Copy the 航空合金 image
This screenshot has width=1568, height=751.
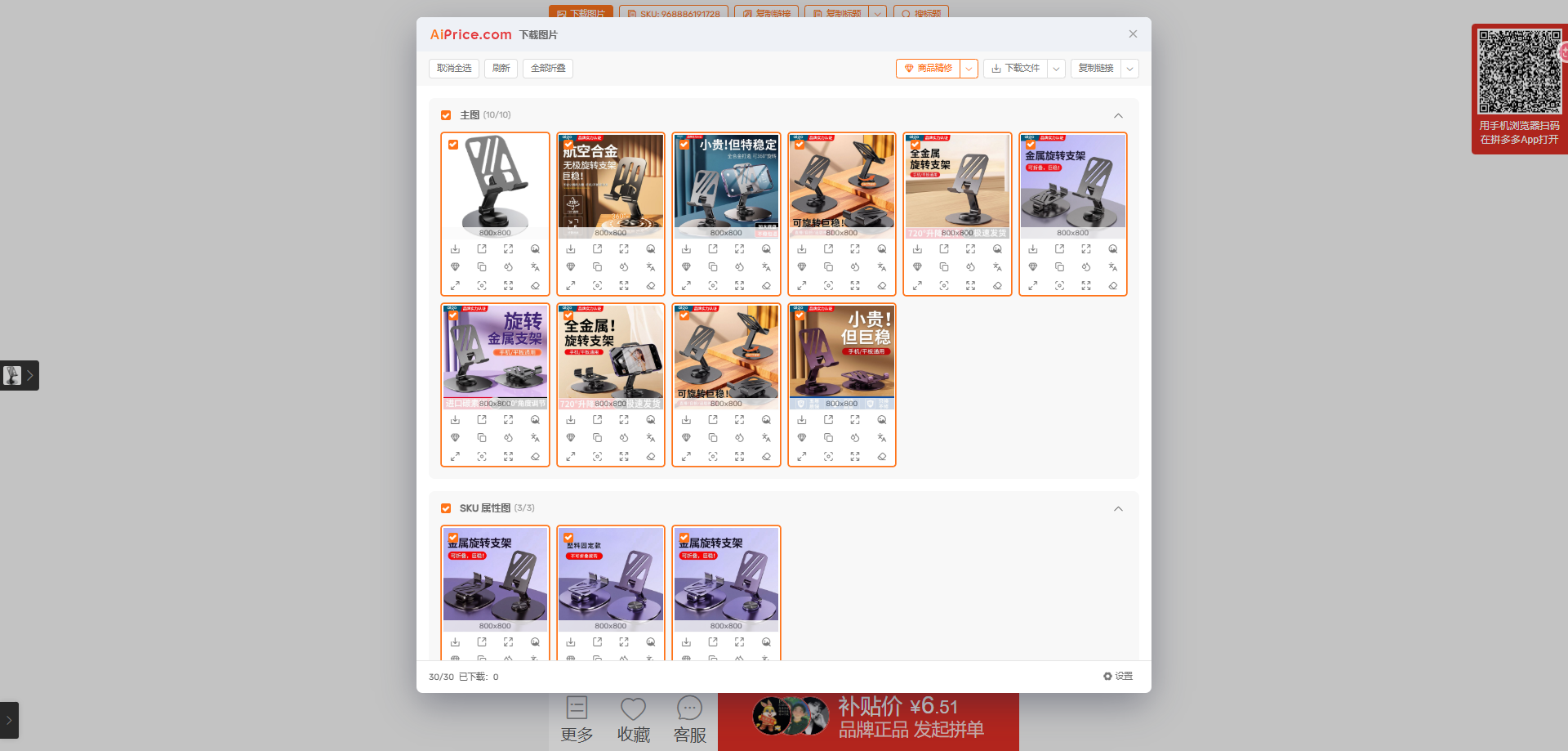[x=597, y=267]
